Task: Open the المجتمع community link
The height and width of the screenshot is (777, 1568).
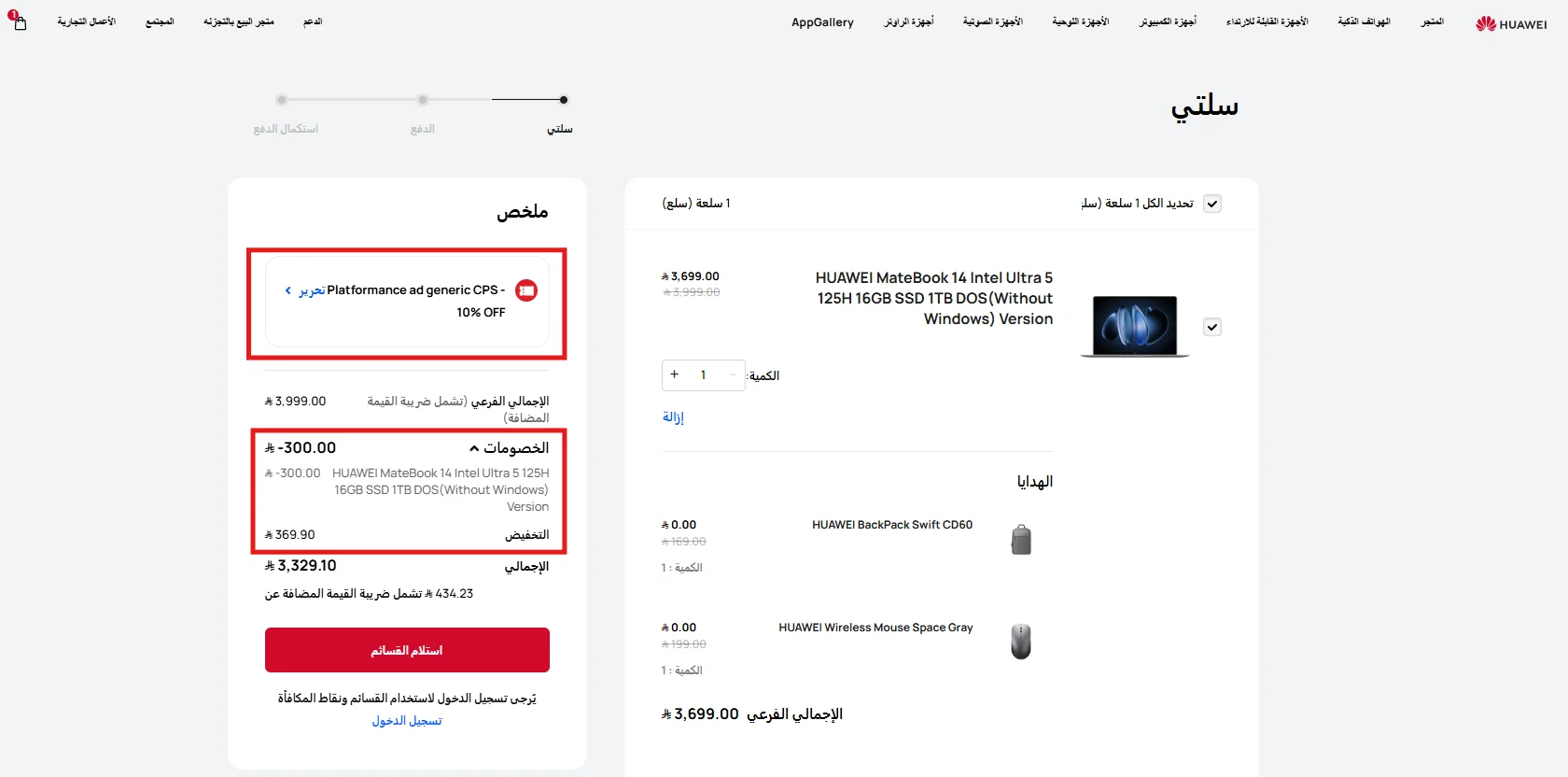Action: pyautogui.click(x=160, y=21)
